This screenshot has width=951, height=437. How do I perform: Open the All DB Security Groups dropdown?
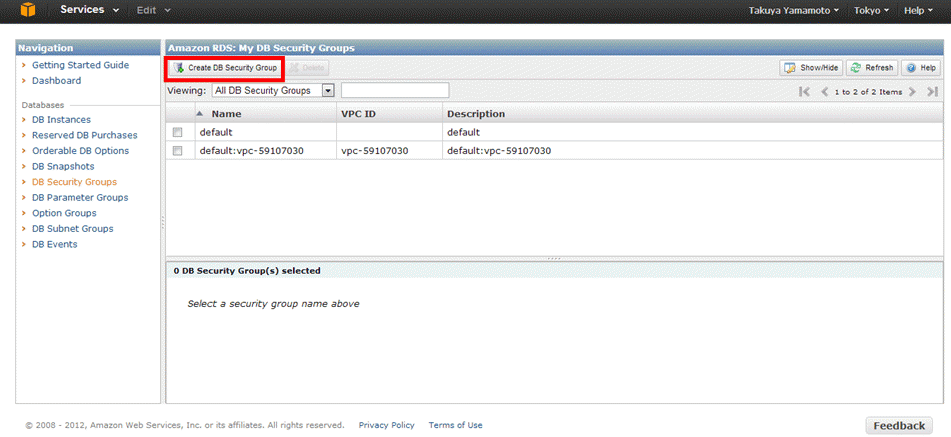[274, 90]
